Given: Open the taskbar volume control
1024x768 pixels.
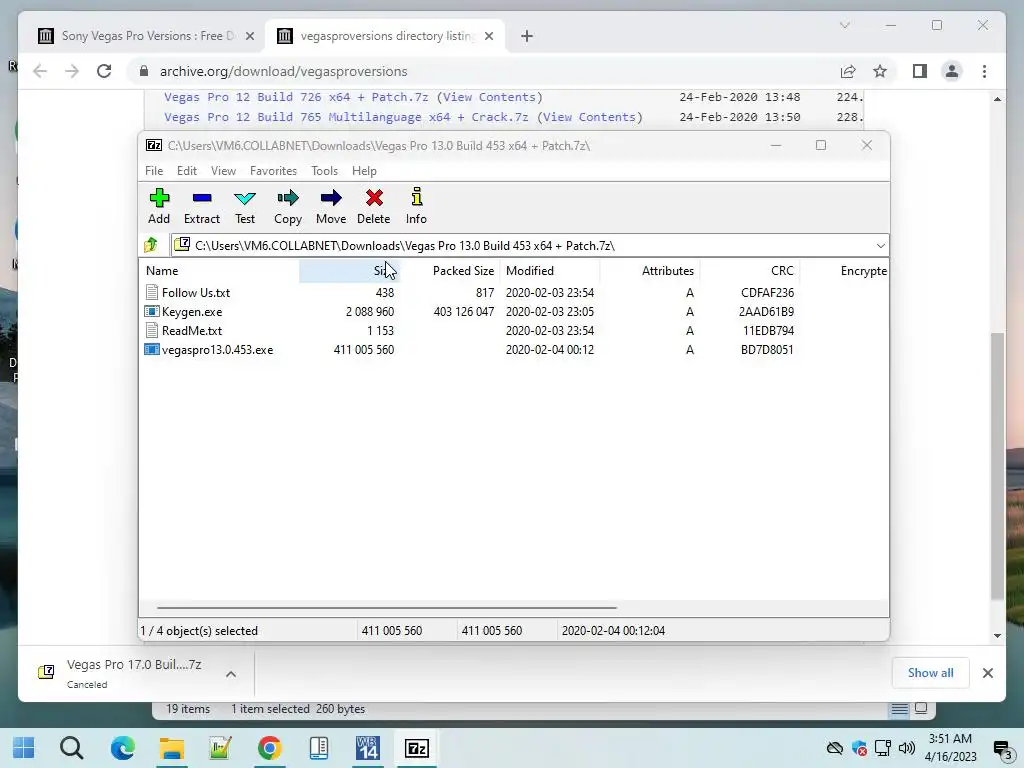Looking at the screenshot, I should (906, 748).
